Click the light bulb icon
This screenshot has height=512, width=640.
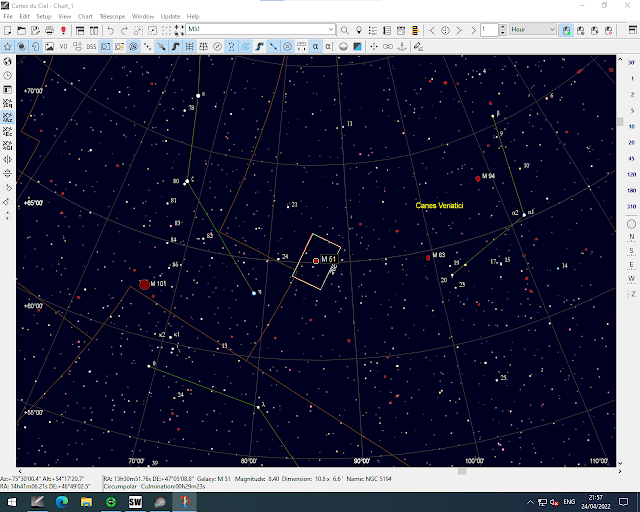(x=359, y=31)
